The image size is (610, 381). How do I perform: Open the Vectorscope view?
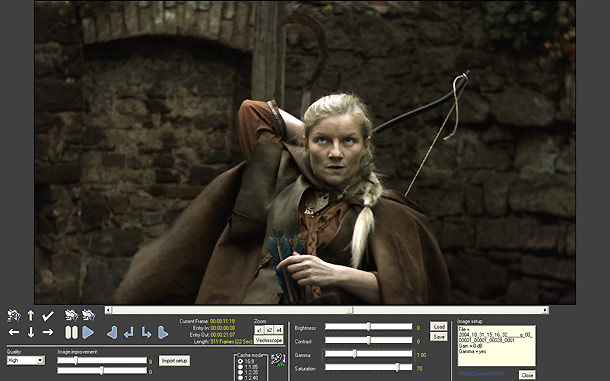(269, 340)
